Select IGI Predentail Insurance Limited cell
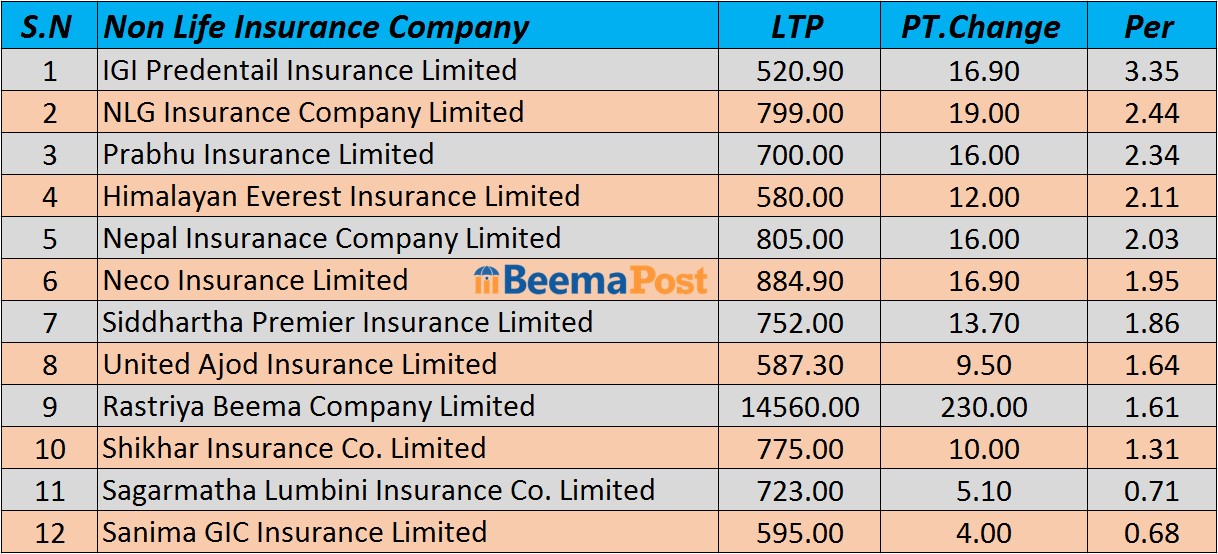The image size is (1218, 554). (x=310, y=71)
